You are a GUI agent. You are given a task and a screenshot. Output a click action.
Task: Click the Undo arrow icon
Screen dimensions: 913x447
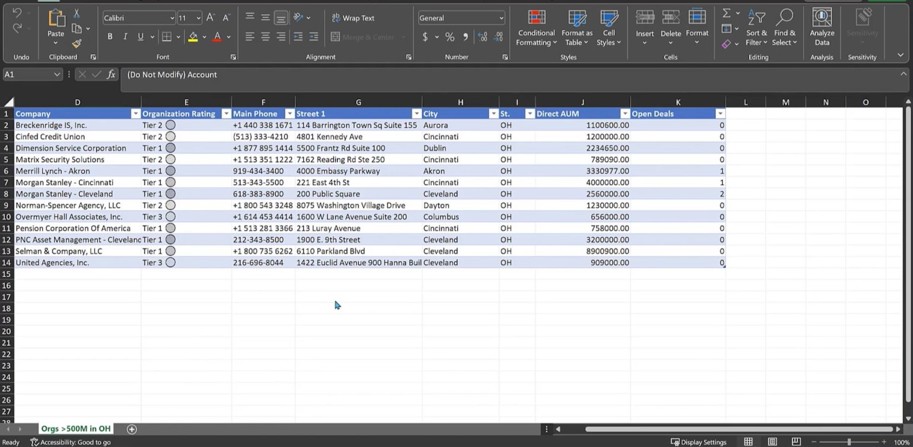click(x=17, y=13)
